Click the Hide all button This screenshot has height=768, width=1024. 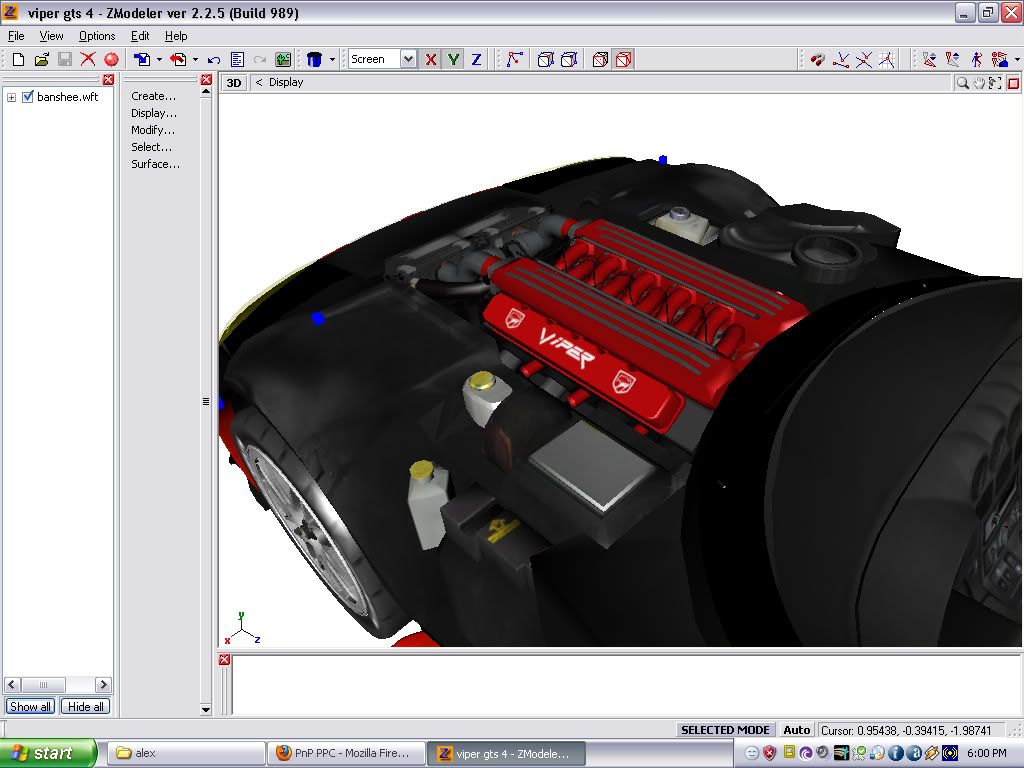pyautogui.click(x=85, y=706)
